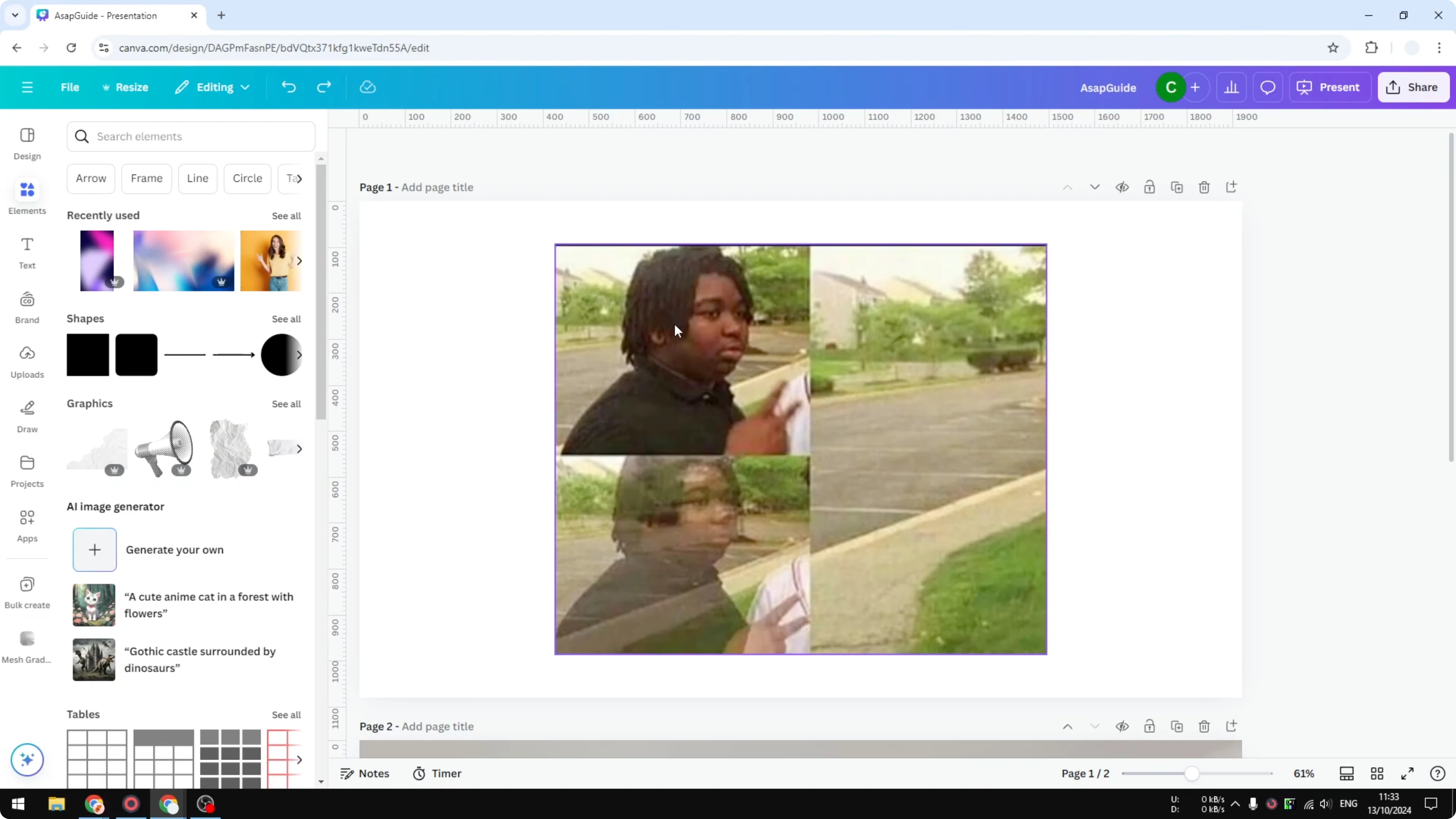Move Page 1 down with chevron
The image size is (1456, 819).
1095,187
